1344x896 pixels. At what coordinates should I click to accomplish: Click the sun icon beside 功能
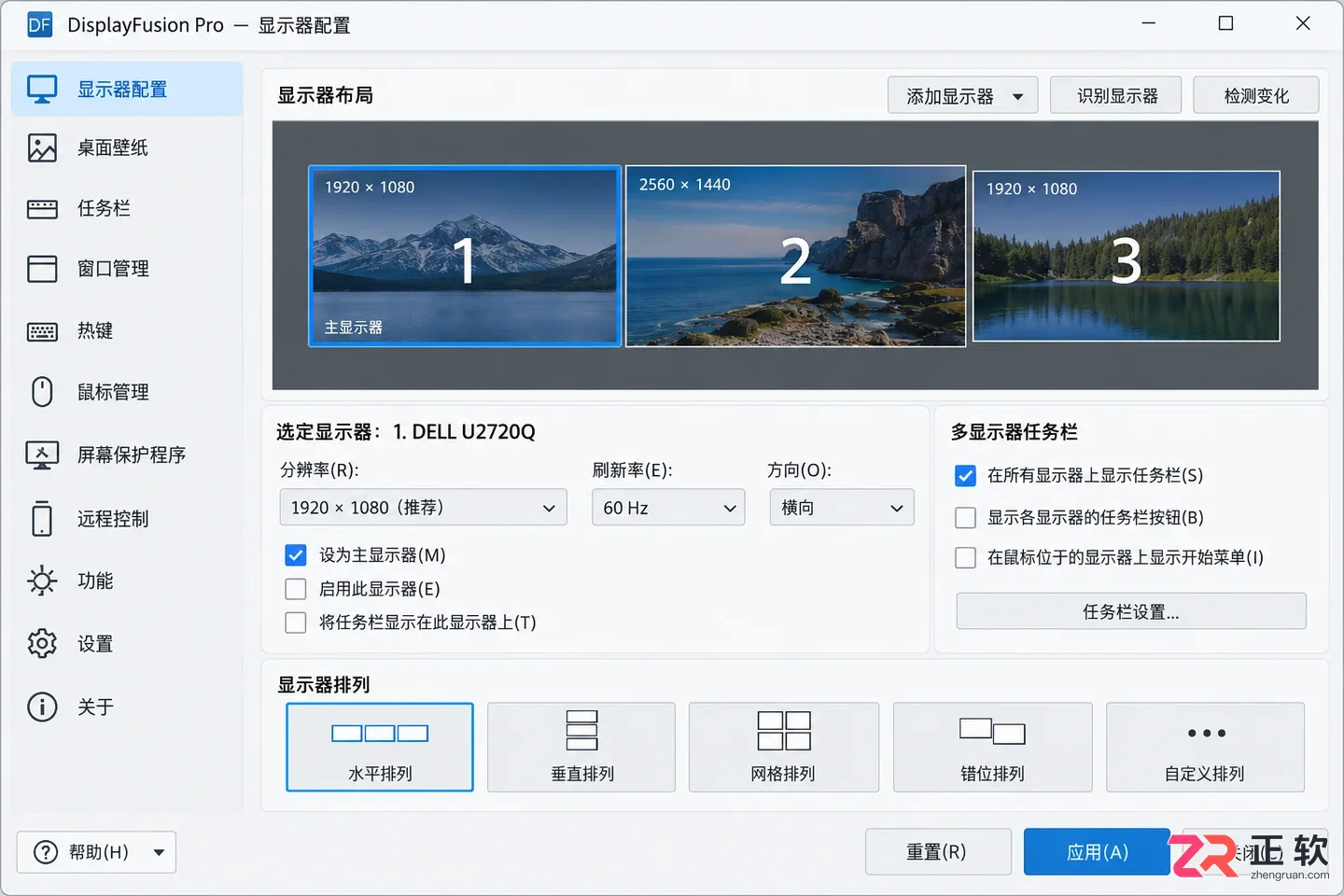42,581
